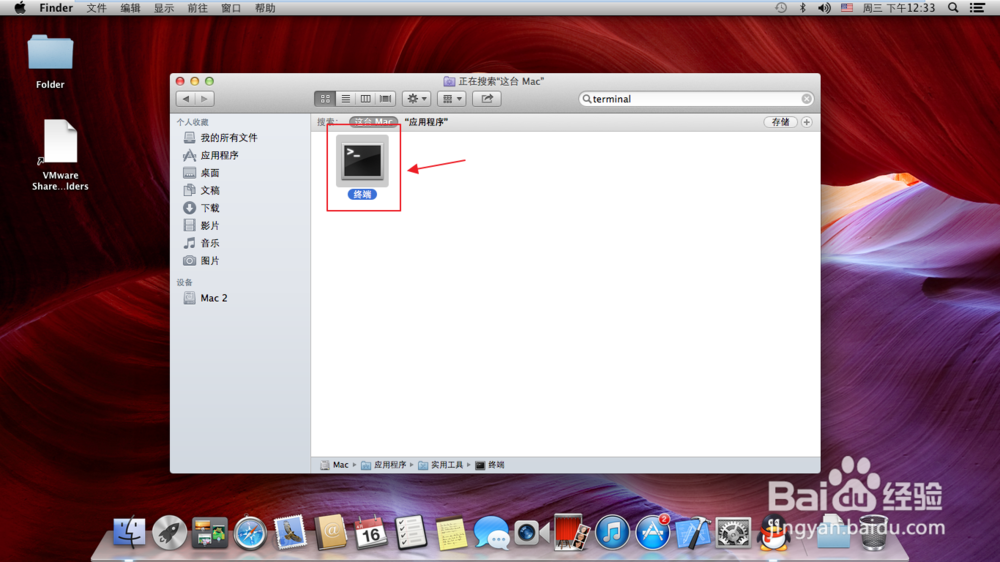Switch to list view
Image resolution: width=1000 pixels, height=562 pixels.
345,99
